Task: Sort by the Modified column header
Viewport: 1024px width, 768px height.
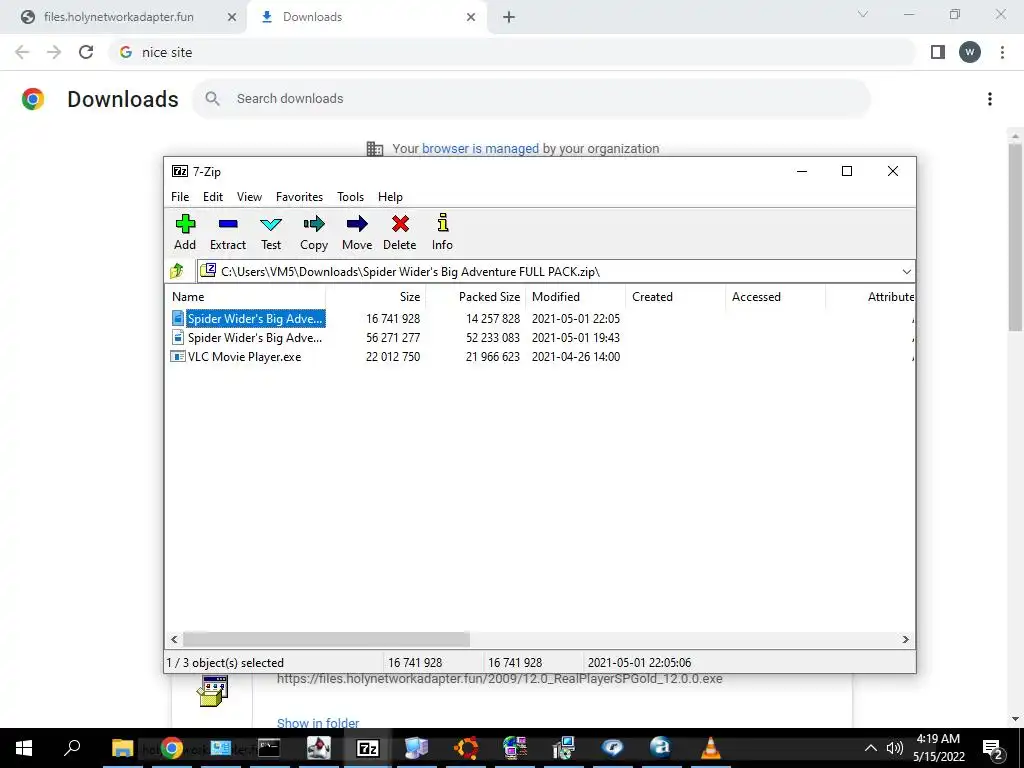Action: 575,296
